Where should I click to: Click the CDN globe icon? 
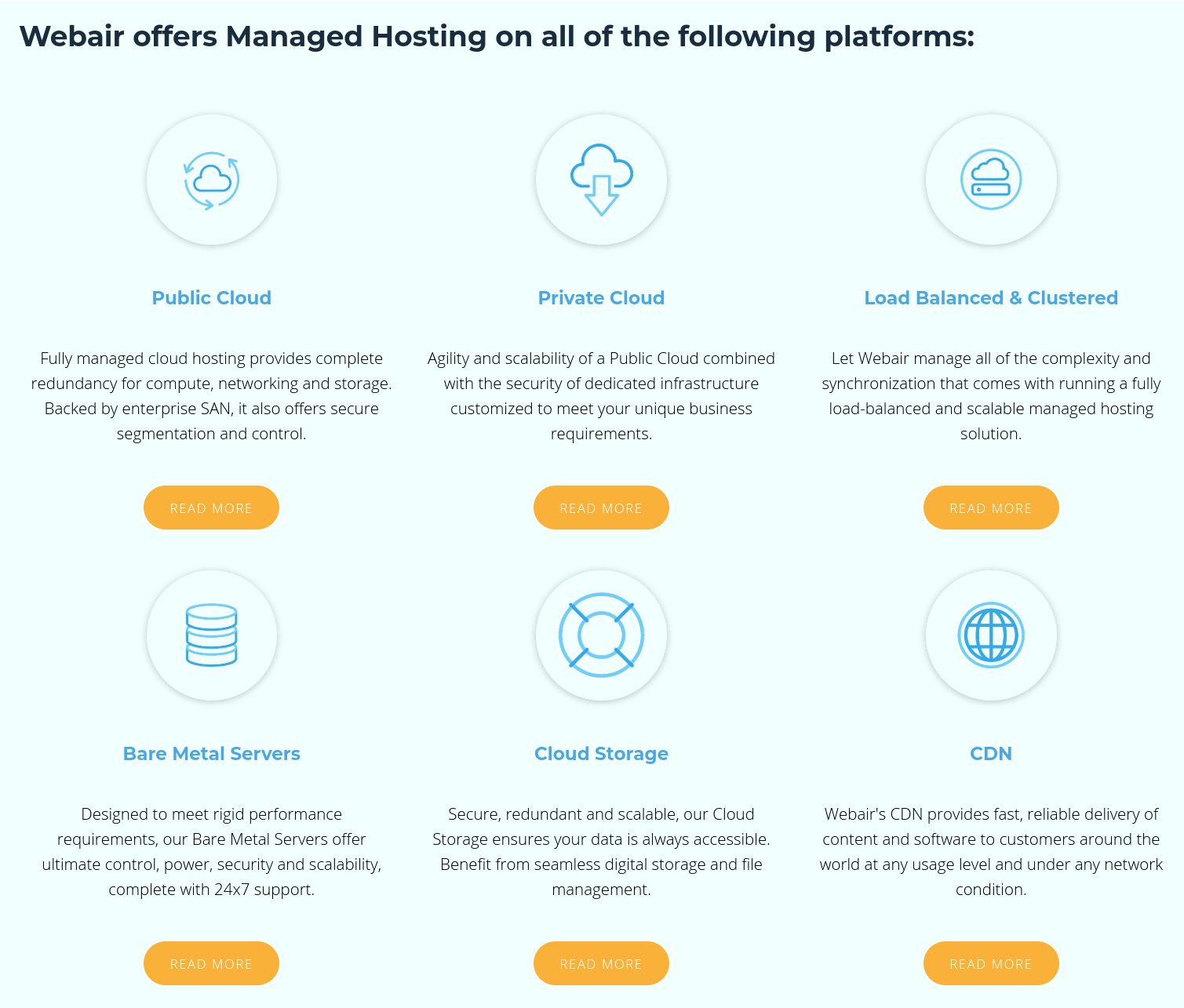tap(991, 635)
